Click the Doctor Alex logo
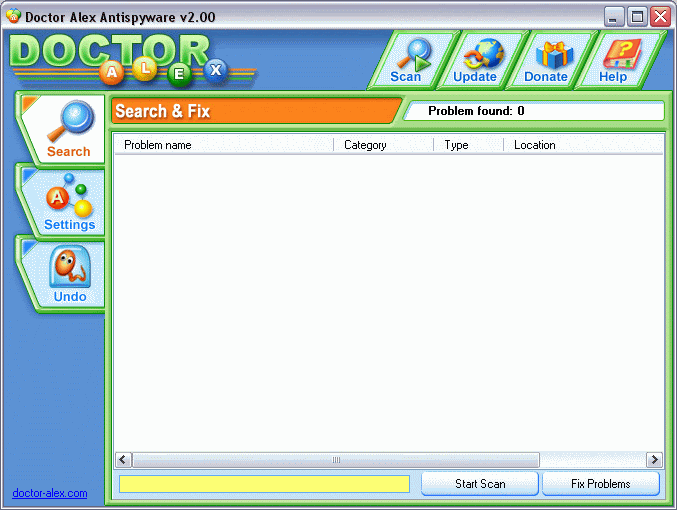Viewport: 677px width, 510px height. click(x=130, y=58)
